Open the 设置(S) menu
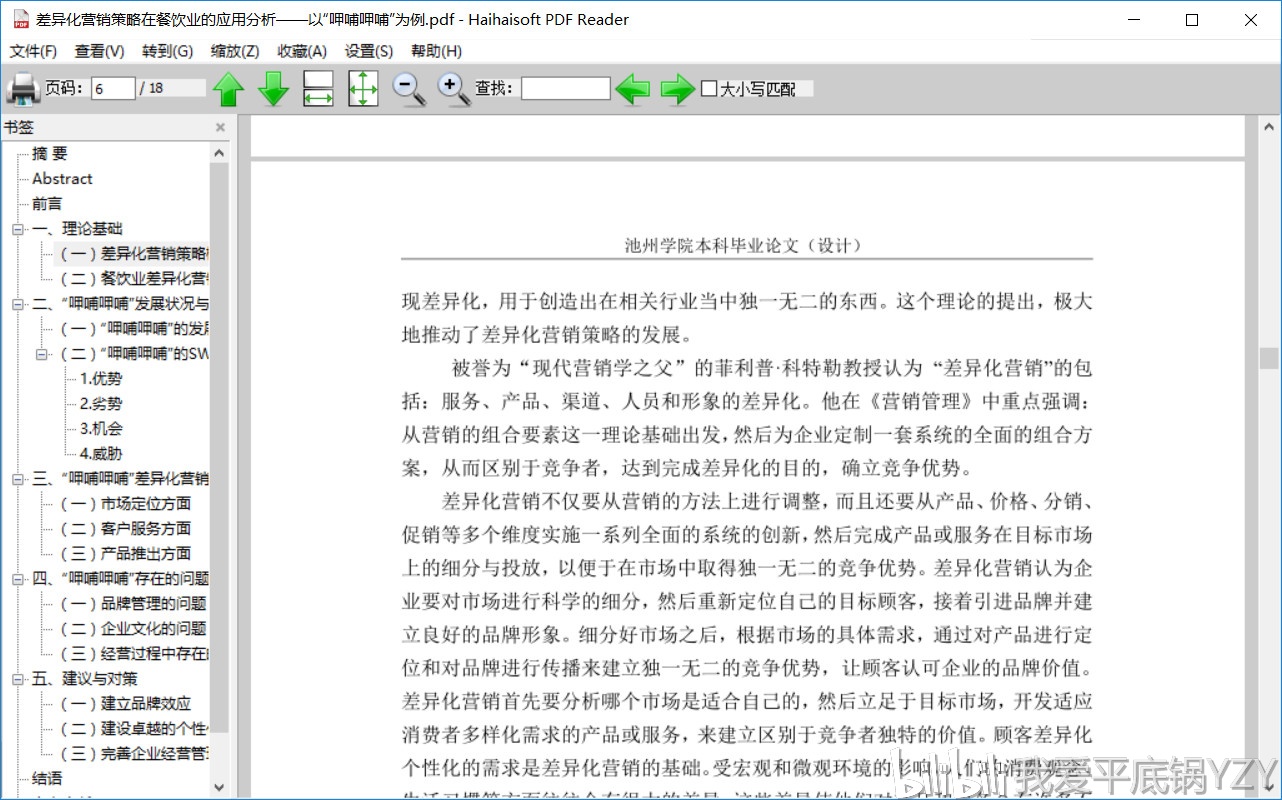The height and width of the screenshot is (800, 1282). 368,51
